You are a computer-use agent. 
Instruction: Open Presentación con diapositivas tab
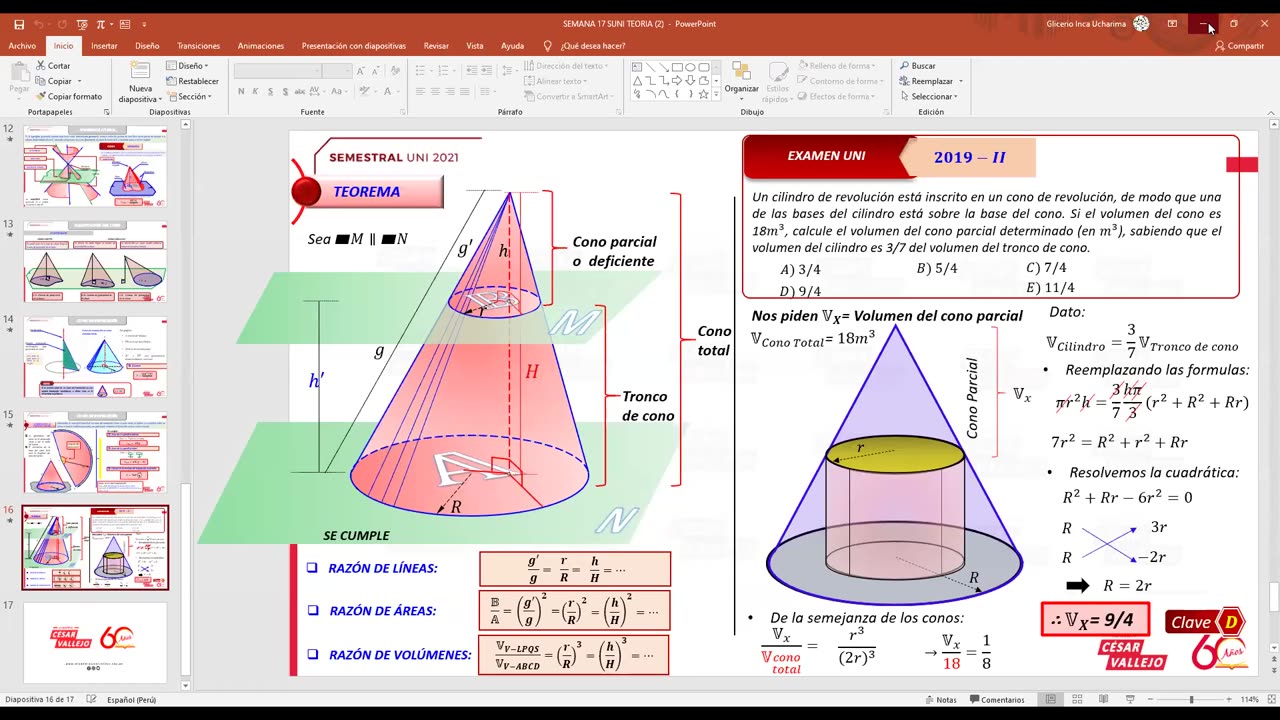click(x=354, y=46)
